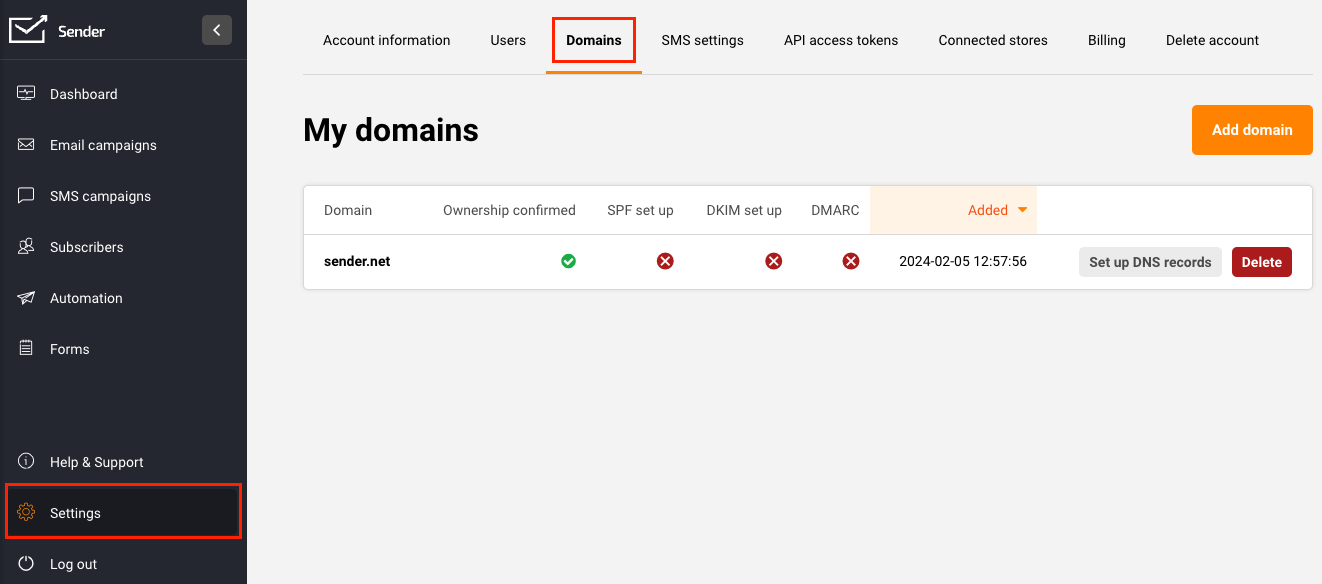Image resolution: width=1322 pixels, height=584 pixels.
Task: Sort domains by the Added column arrow
Action: pos(1022,210)
